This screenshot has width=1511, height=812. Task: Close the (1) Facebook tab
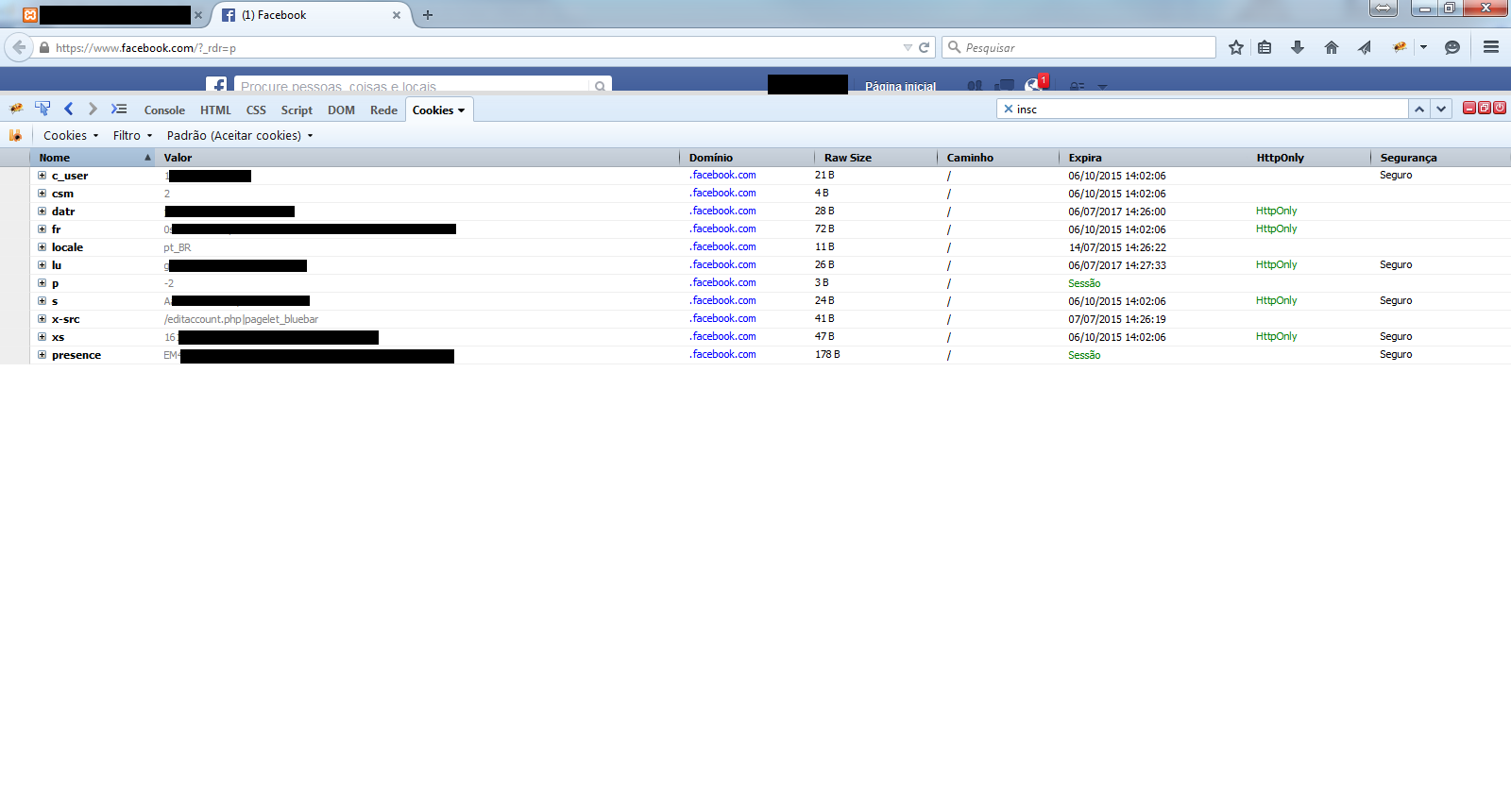tap(397, 15)
